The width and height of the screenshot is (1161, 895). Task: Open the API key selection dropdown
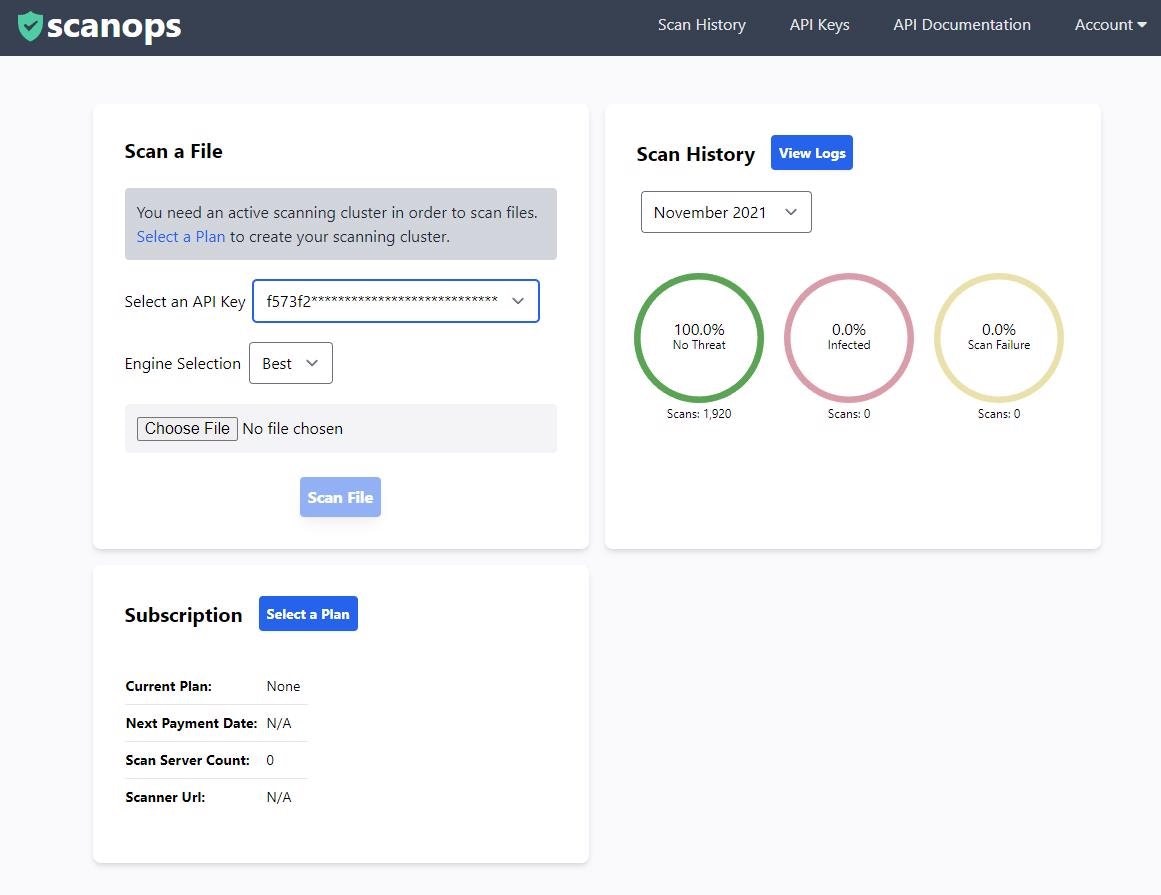pyautogui.click(x=395, y=301)
